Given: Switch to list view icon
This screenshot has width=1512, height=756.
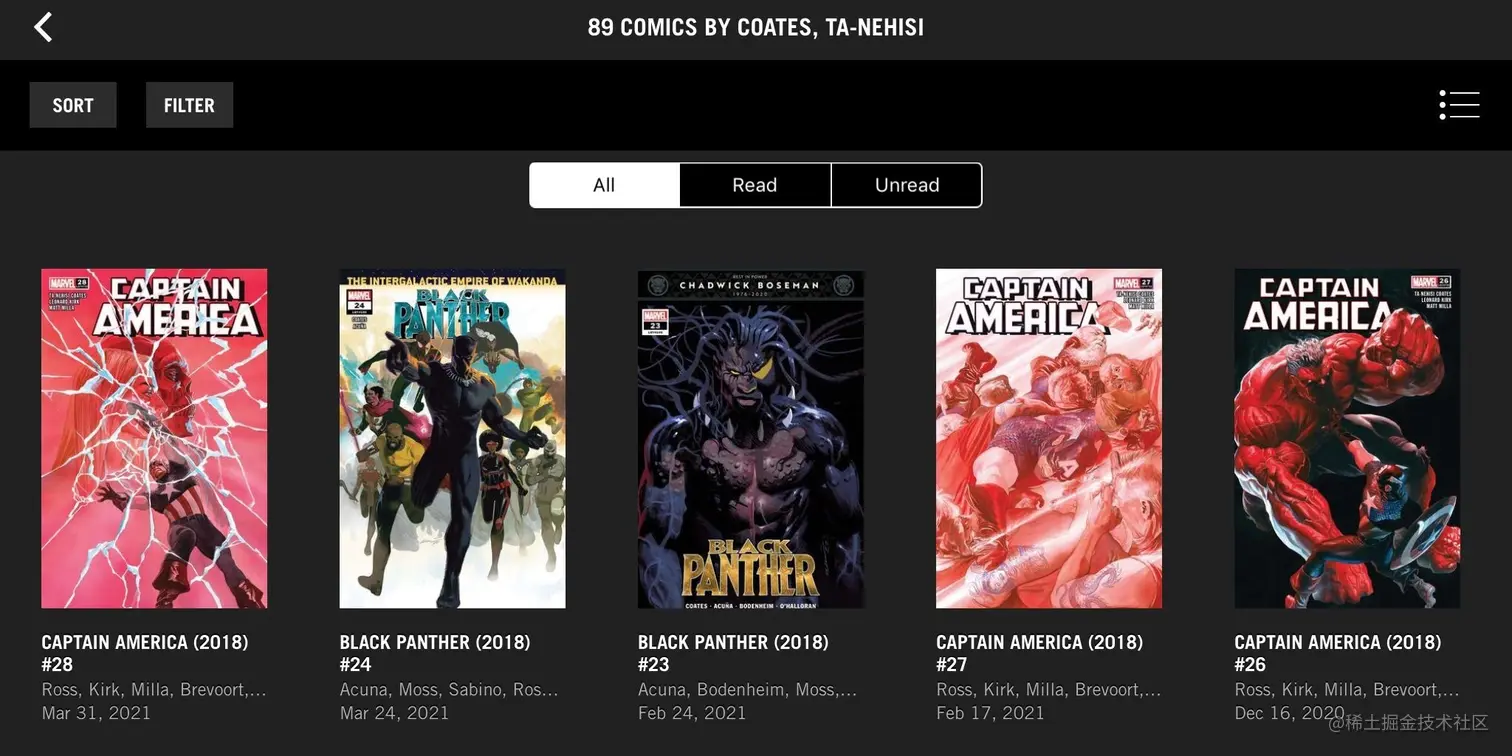Looking at the screenshot, I should click(x=1459, y=105).
